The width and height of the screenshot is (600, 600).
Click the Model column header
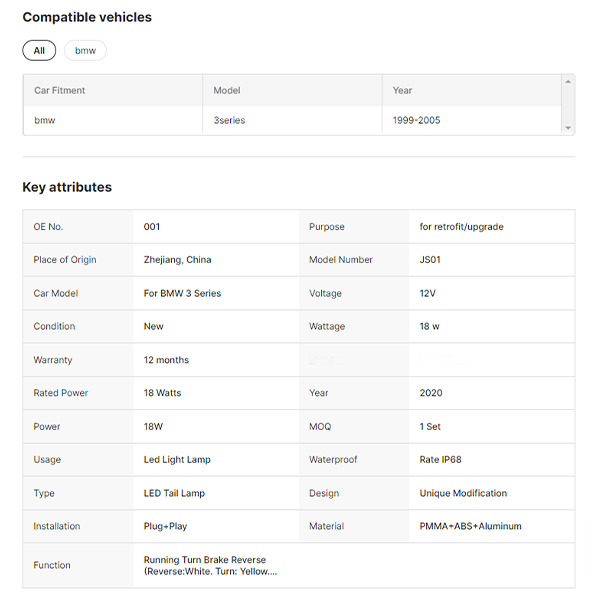[227, 90]
